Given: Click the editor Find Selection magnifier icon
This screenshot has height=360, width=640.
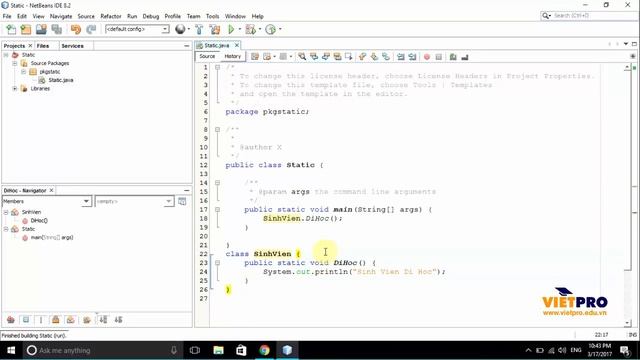Looking at the screenshot, I should (302, 57).
